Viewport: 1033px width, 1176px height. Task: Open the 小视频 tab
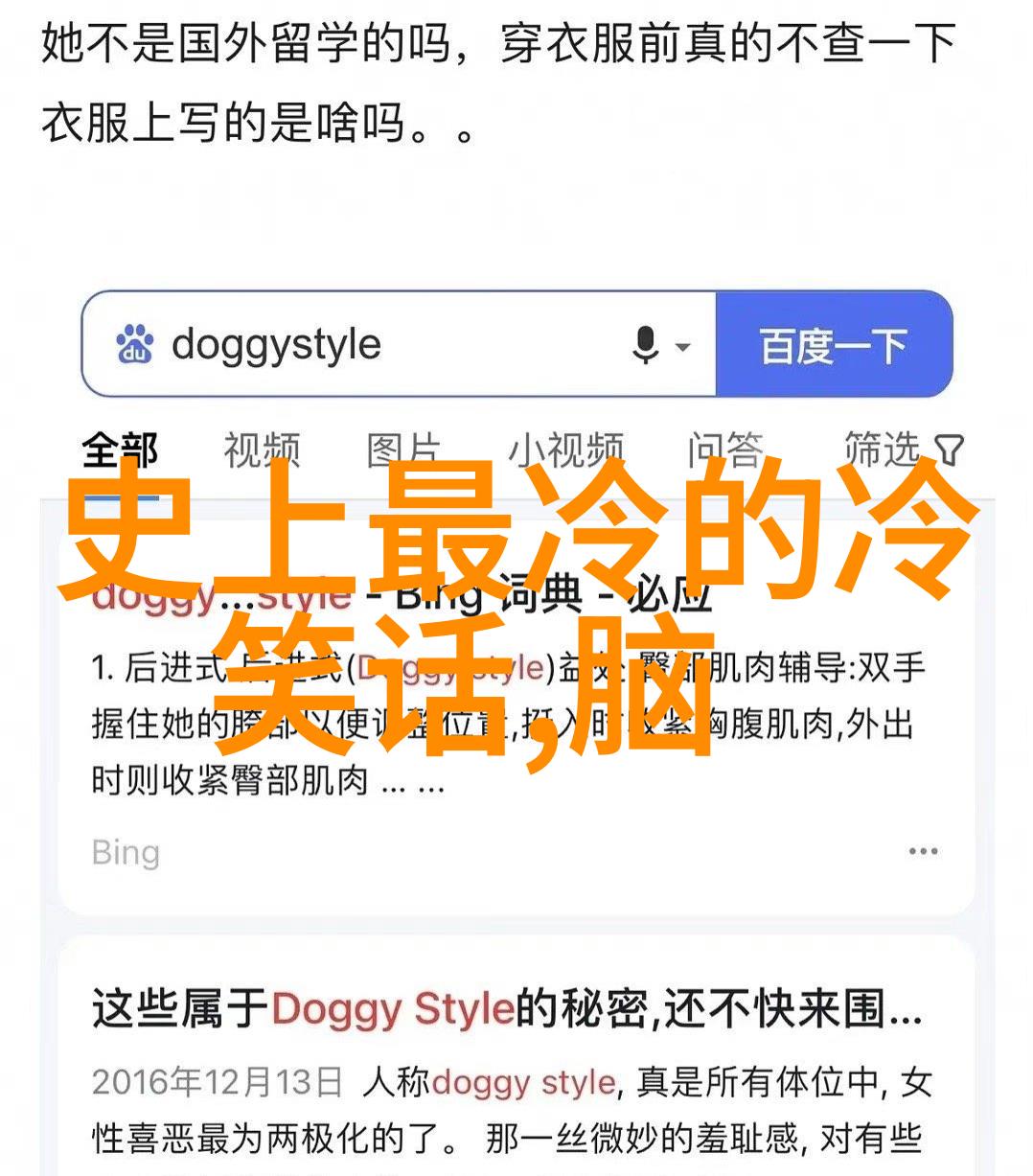coord(565,450)
